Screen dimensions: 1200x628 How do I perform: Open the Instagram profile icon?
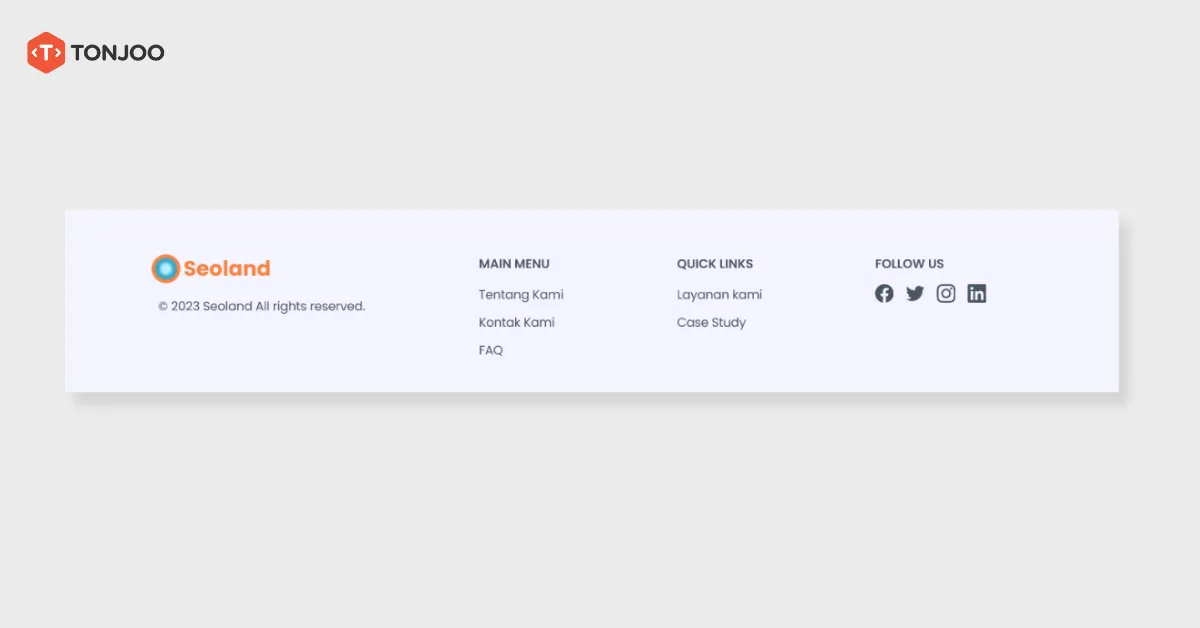pos(946,293)
